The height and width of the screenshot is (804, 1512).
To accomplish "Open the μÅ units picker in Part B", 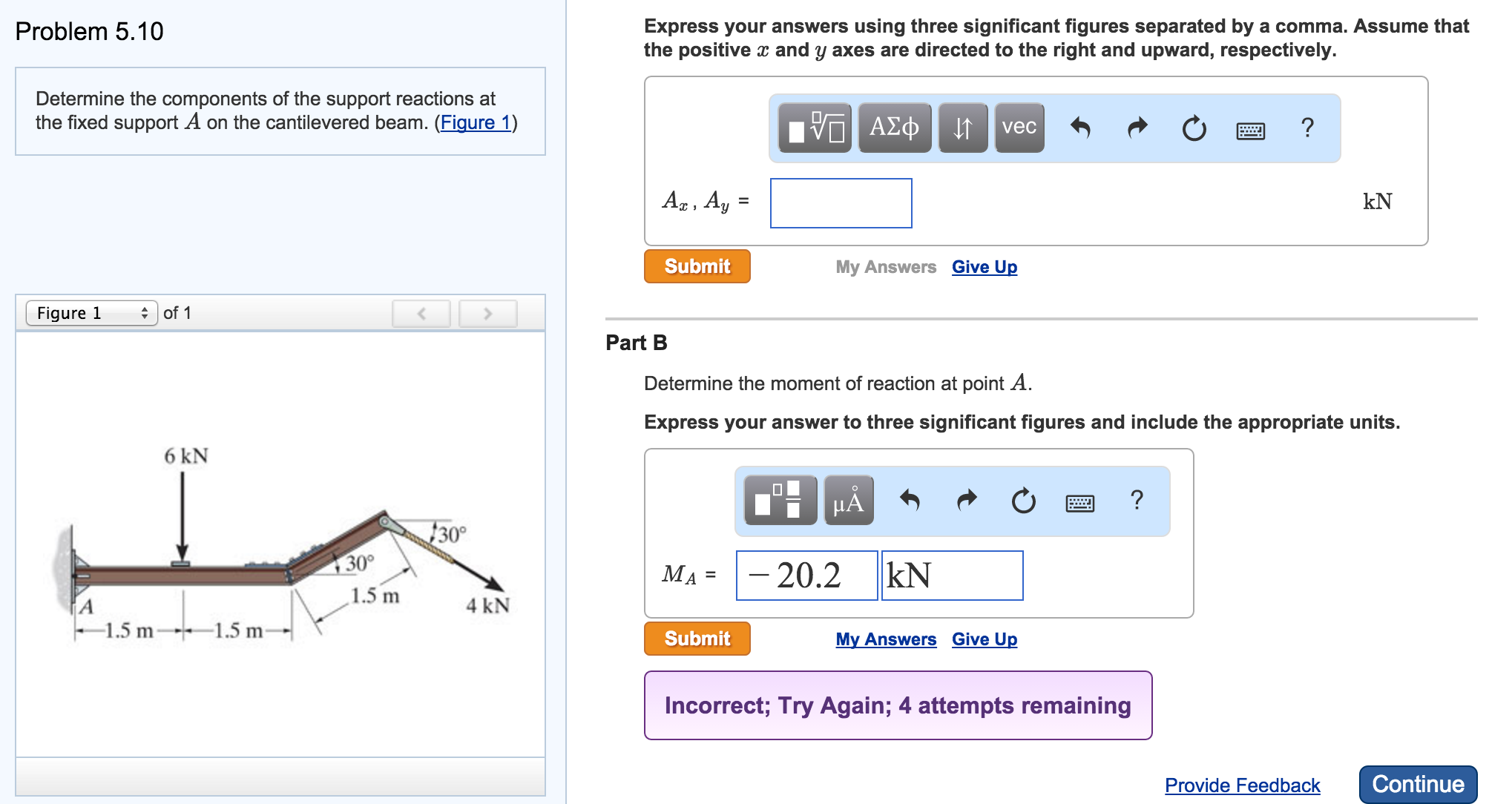I will 847,501.
